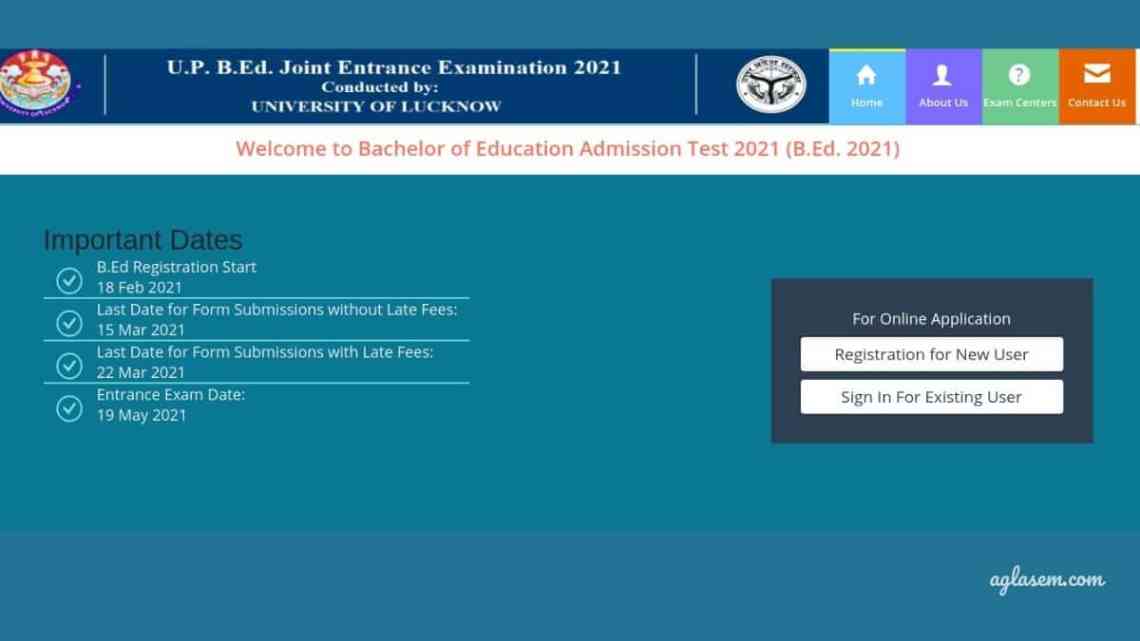Click the University of Lucknow crest logo
This screenshot has height=641, width=1140.
click(x=38, y=85)
